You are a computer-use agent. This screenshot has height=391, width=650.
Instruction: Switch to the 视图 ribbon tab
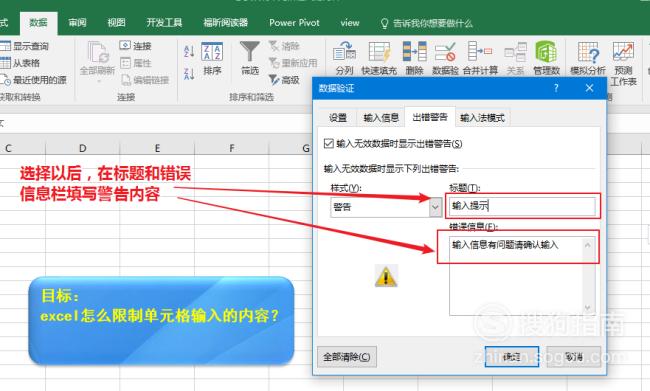tap(116, 23)
